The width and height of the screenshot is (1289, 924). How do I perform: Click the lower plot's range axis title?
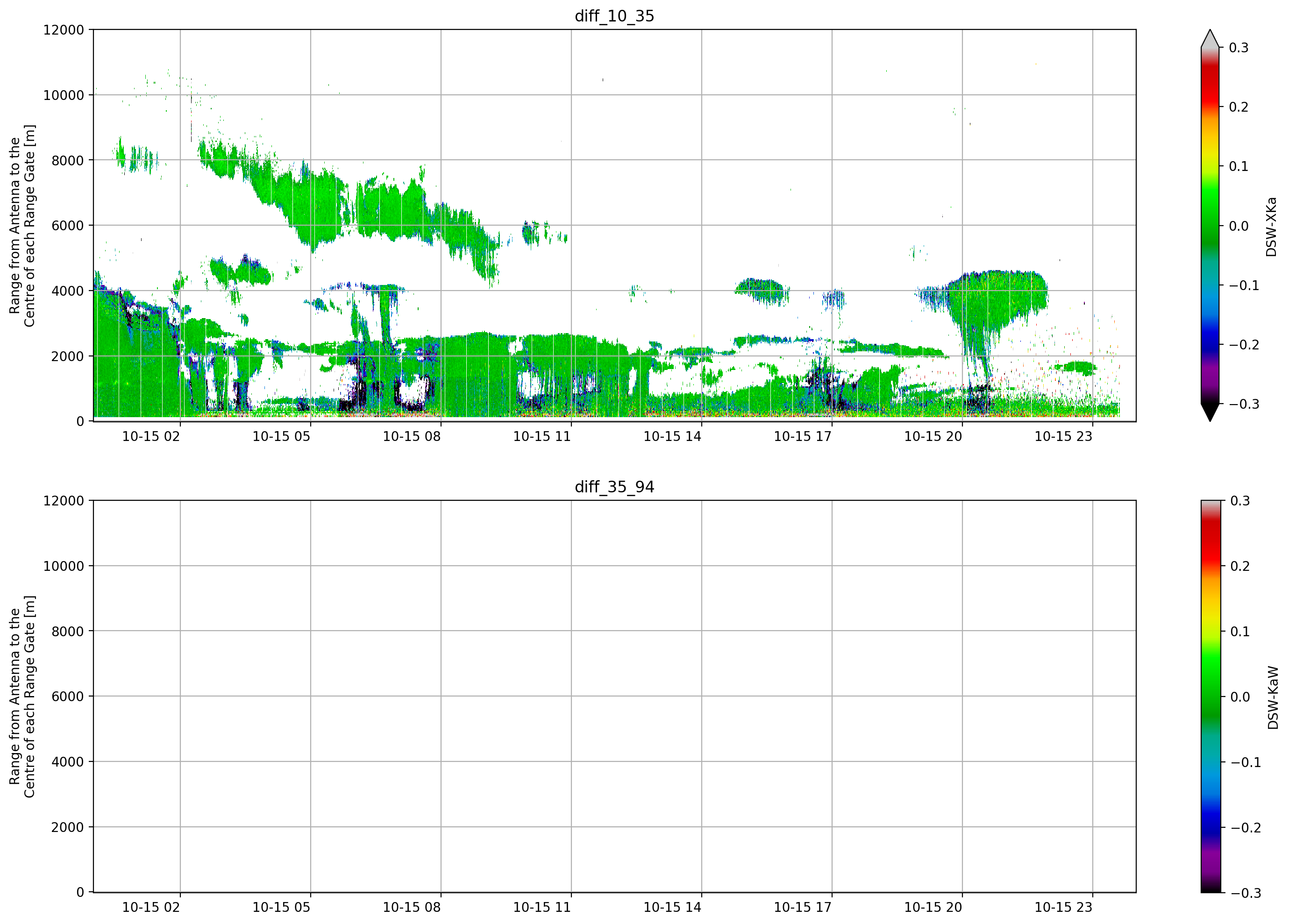click(22, 697)
